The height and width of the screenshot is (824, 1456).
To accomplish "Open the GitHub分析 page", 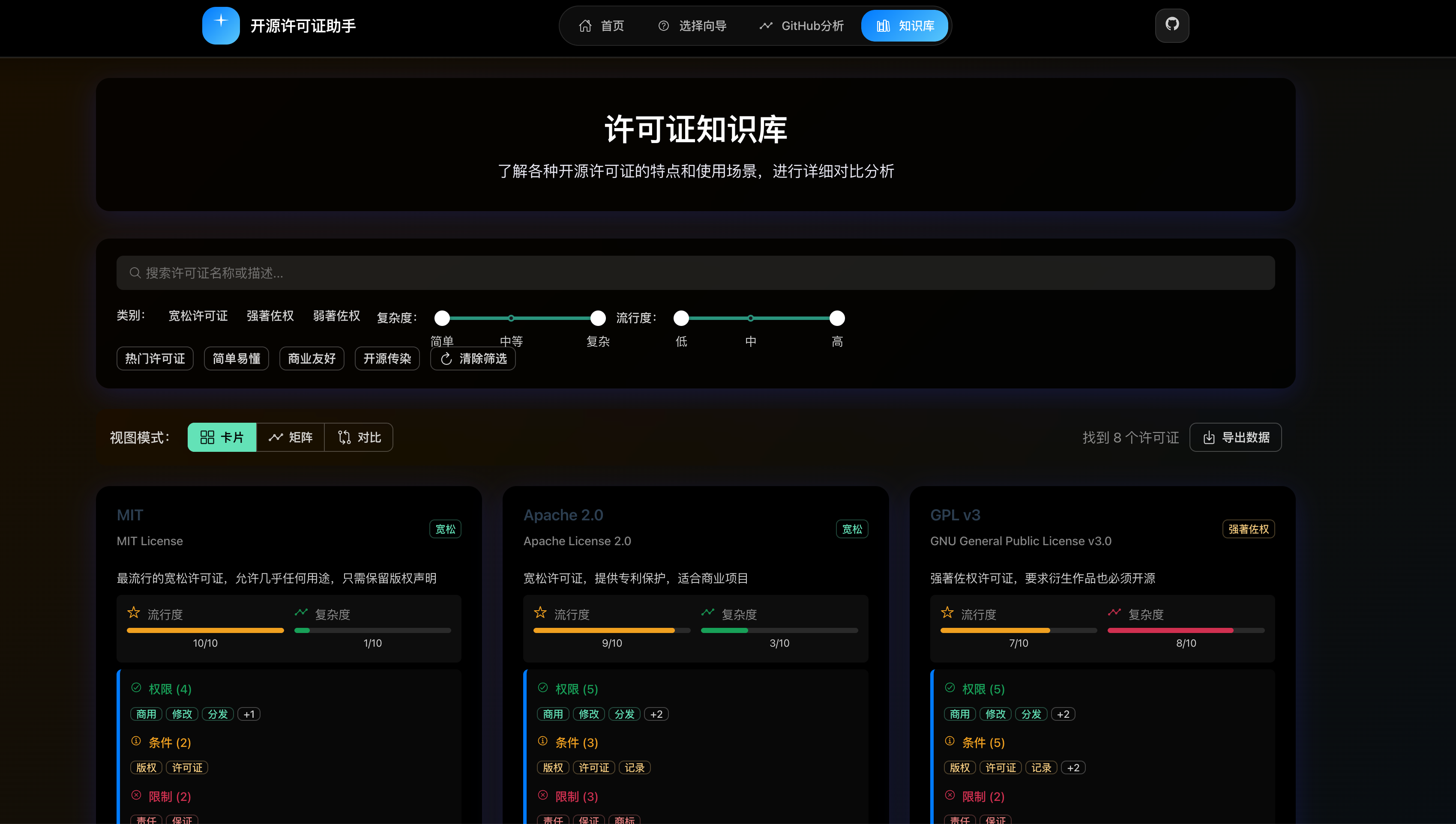I will (x=802, y=25).
